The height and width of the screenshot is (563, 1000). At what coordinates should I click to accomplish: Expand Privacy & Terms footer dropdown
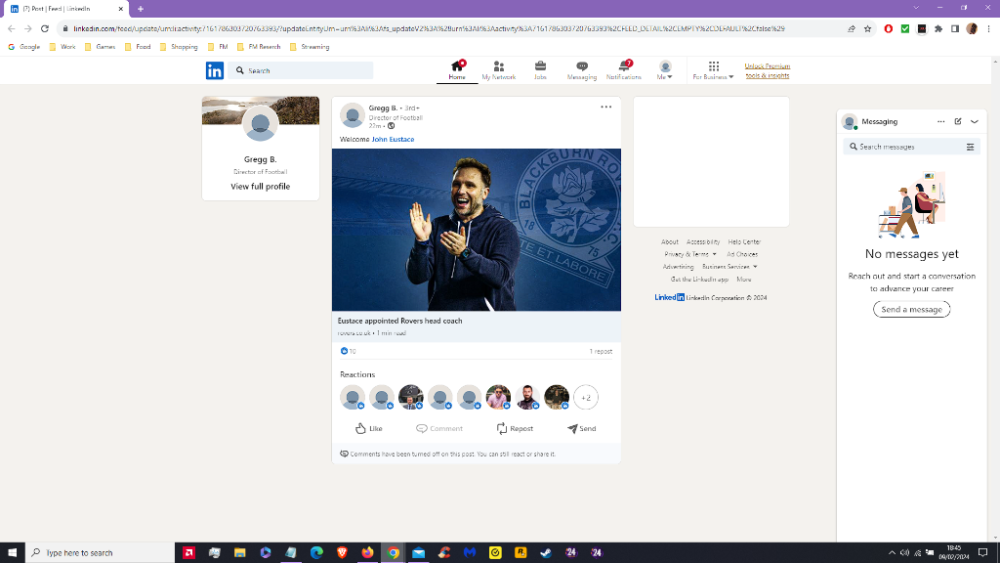691,254
